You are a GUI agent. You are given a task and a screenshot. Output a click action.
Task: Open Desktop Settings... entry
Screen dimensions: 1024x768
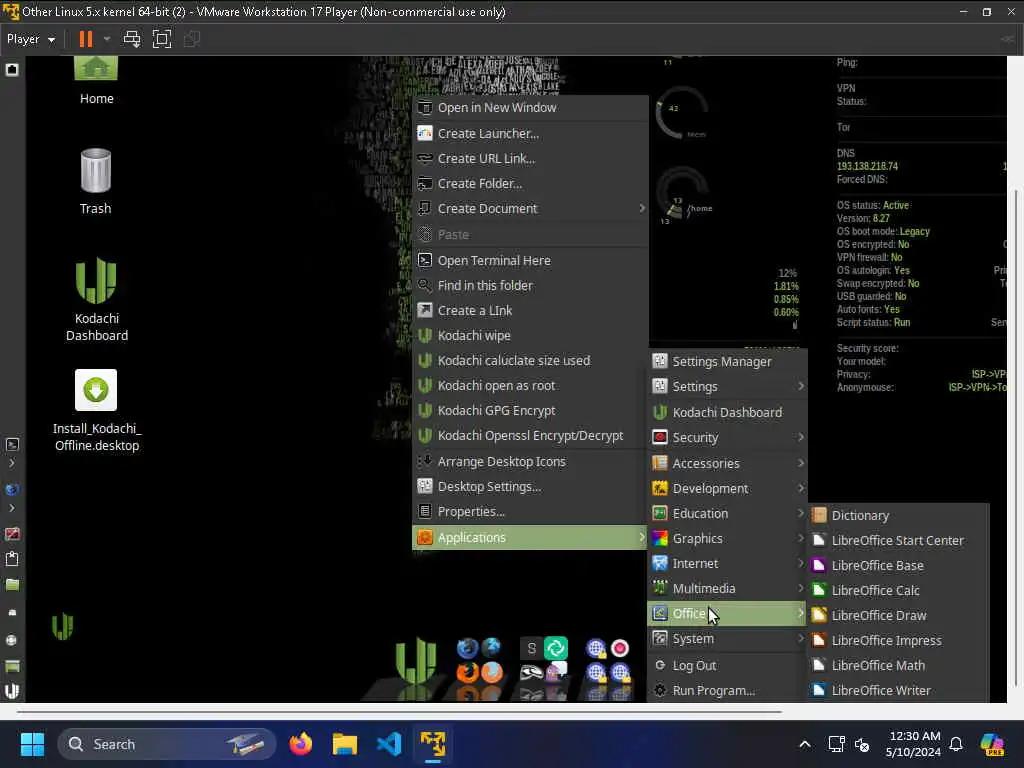click(x=530, y=487)
